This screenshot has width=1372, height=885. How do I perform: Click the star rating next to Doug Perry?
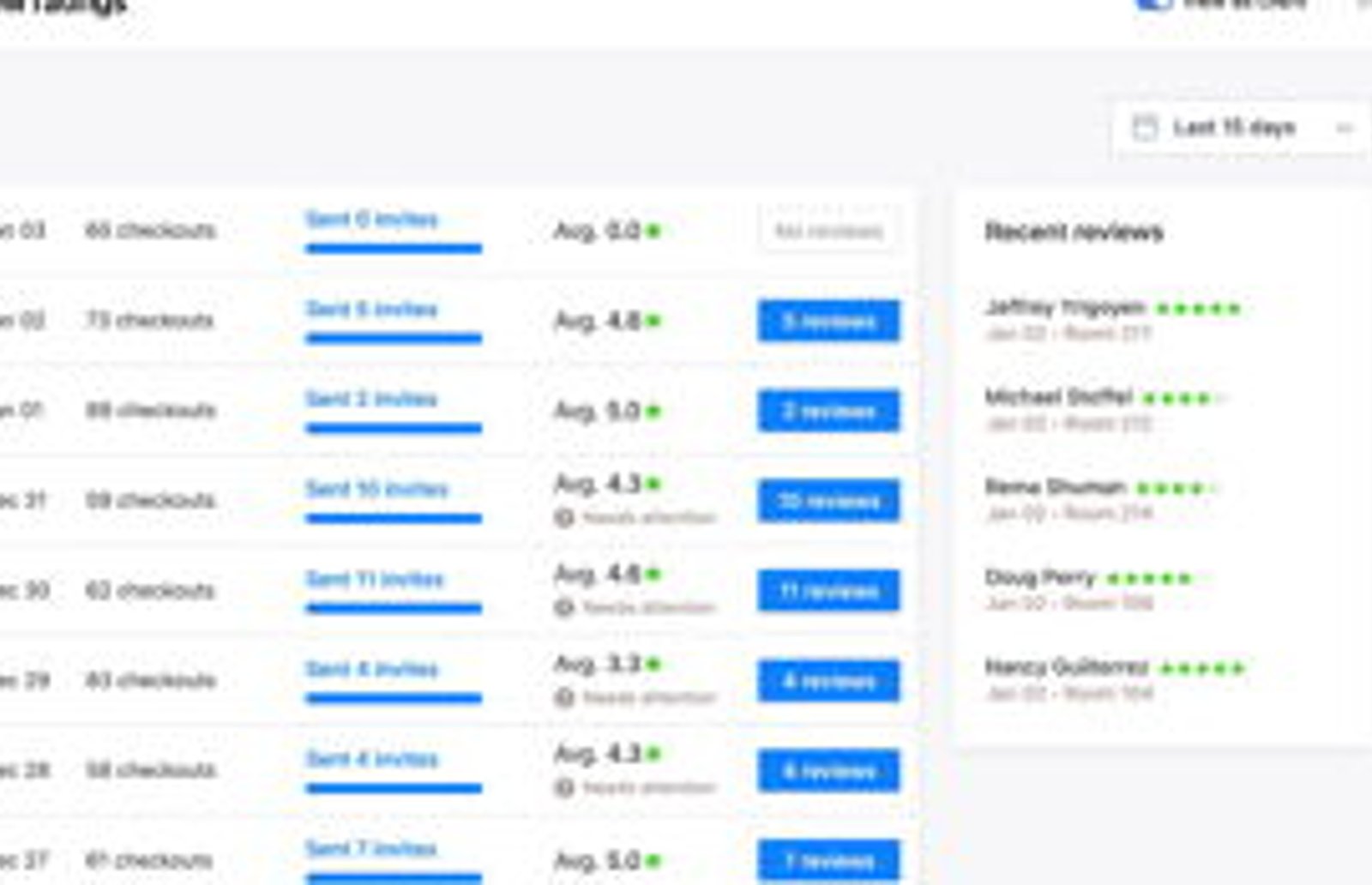click(x=1149, y=578)
